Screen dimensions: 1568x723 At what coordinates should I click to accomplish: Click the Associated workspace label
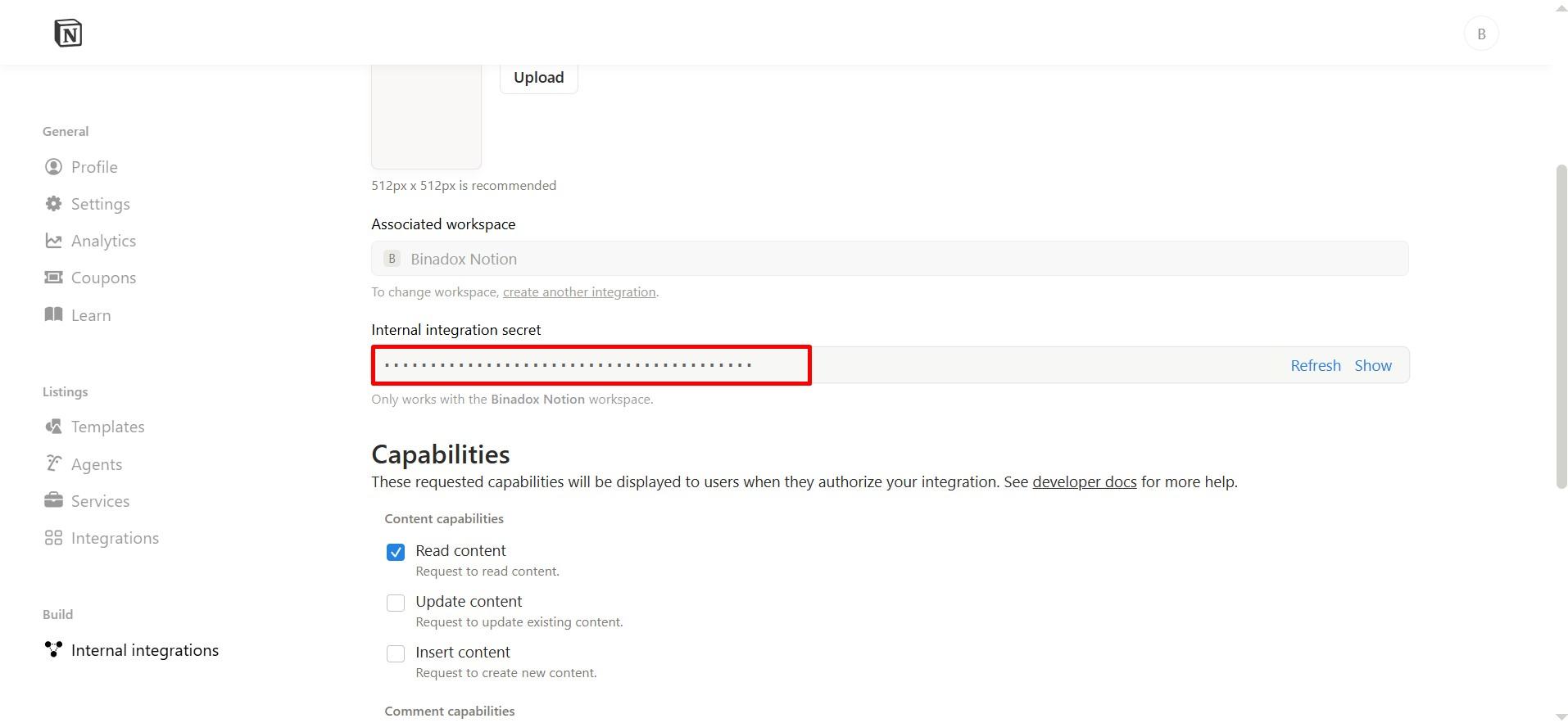pyautogui.click(x=443, y=224)
